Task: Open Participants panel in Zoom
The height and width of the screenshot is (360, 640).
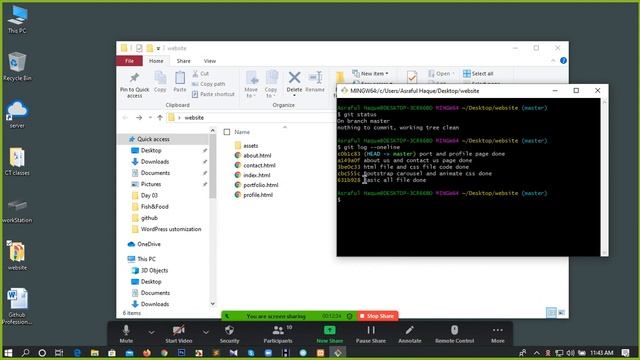Action: 278,333
